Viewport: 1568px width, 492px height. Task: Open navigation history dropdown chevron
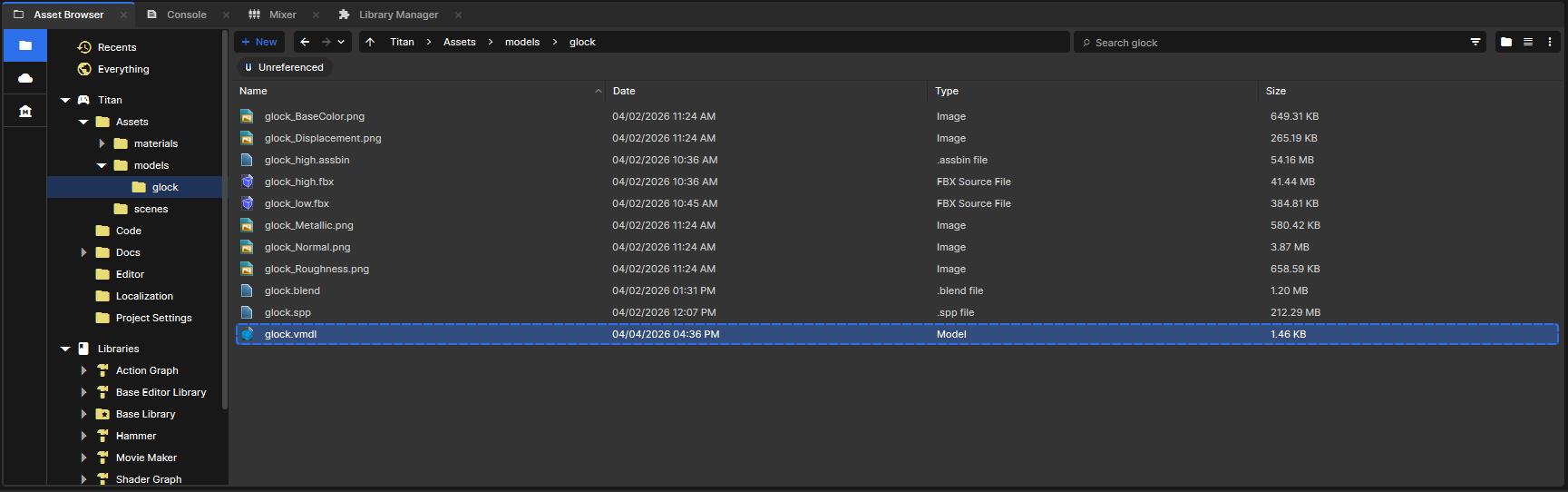point(341,42)
